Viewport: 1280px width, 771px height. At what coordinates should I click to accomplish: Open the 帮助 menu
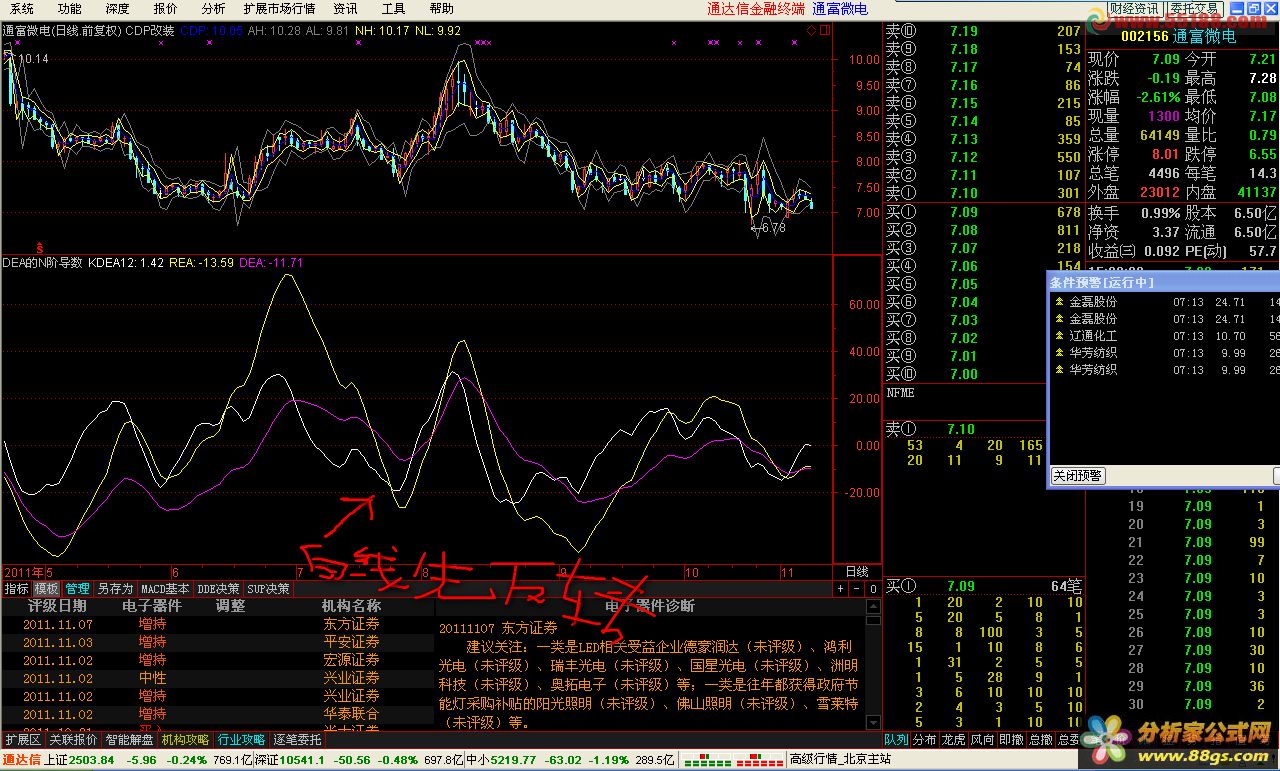[441, 8]
